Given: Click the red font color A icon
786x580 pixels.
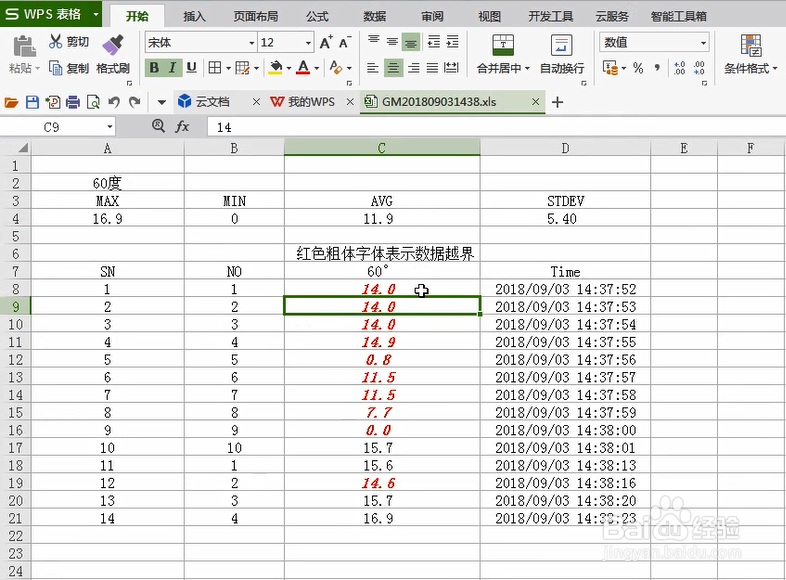Looking at the screenshot, I should (303, 68).
